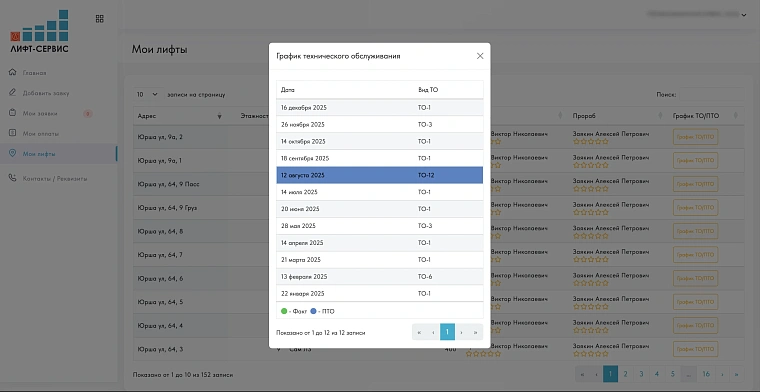
Task: Click the location pin icon beside Мои лифты
Action: tap(13, 154)
